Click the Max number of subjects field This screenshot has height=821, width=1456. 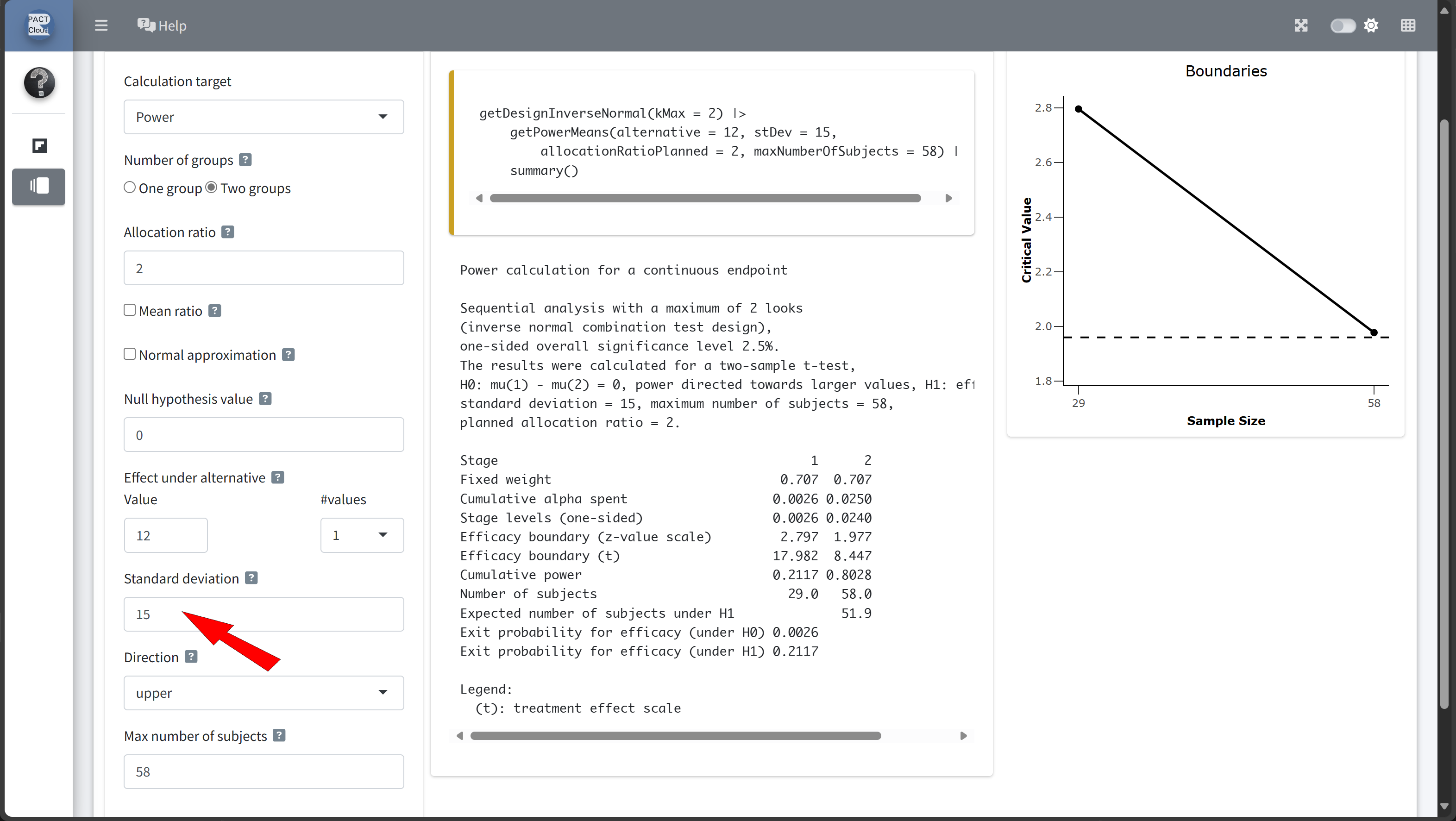264,771
